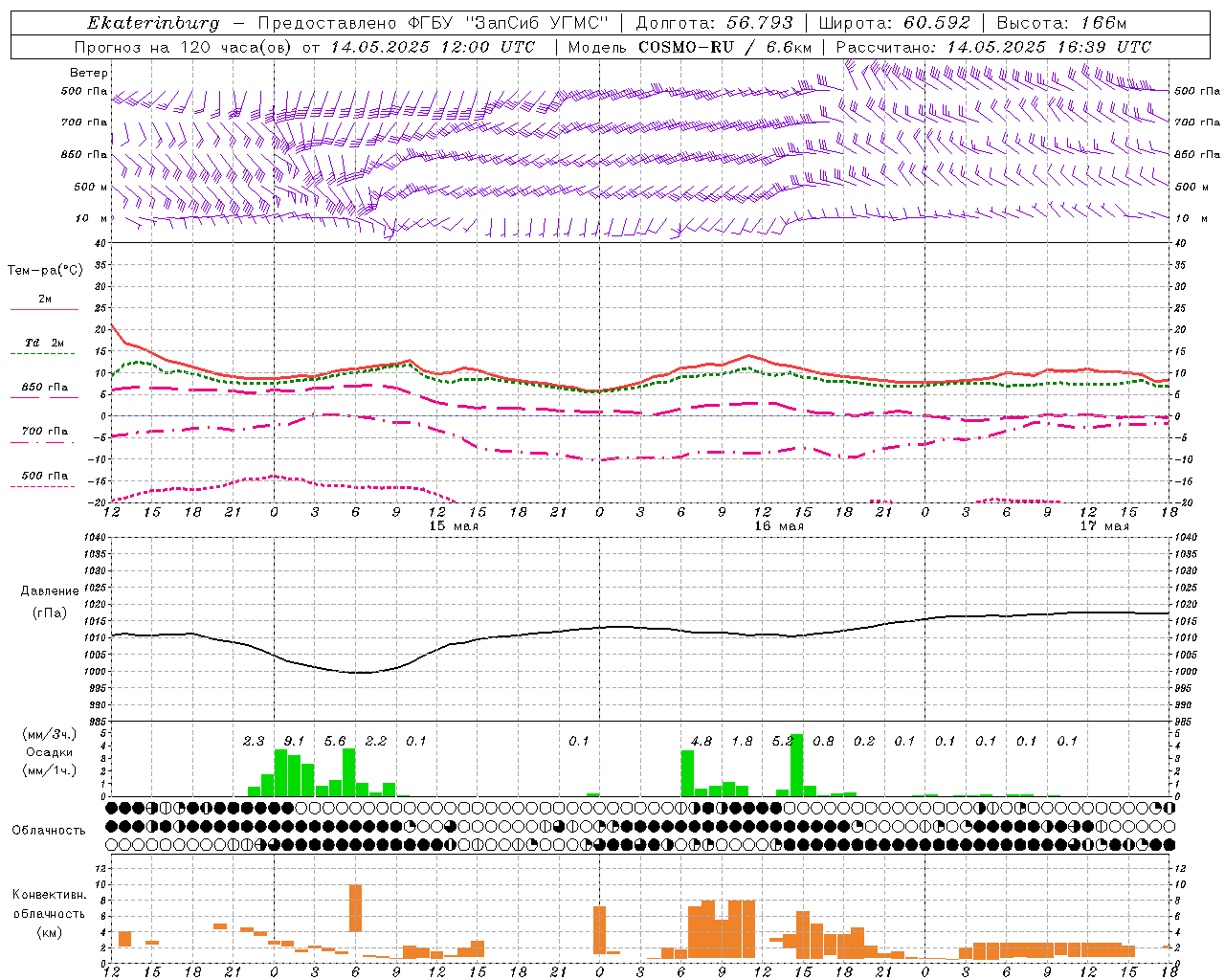
Task: Click the (мм/3ч.) precipitation unit label
Action: pos(48,734)
